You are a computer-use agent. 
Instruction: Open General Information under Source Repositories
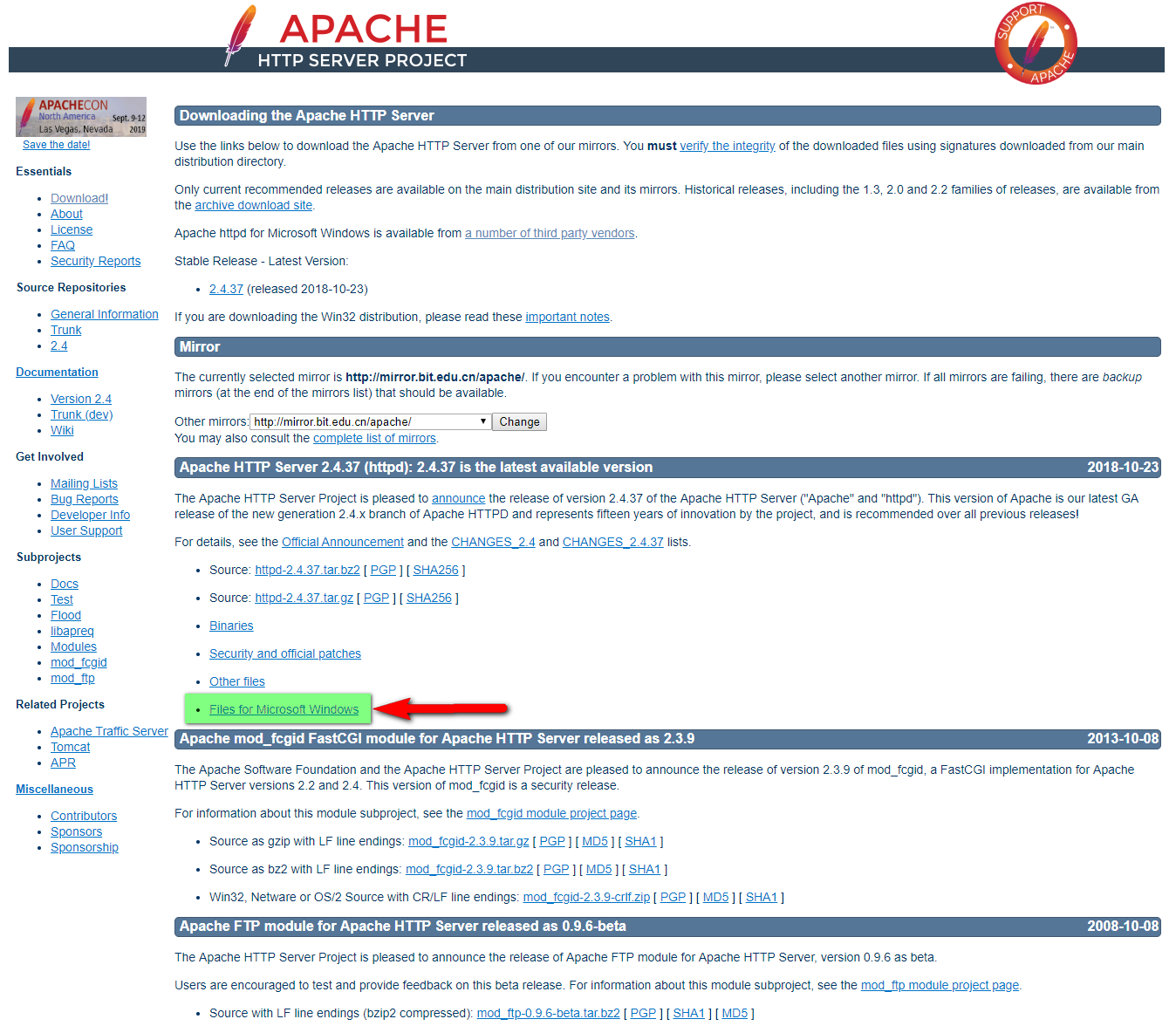click(x=105, y=314)
